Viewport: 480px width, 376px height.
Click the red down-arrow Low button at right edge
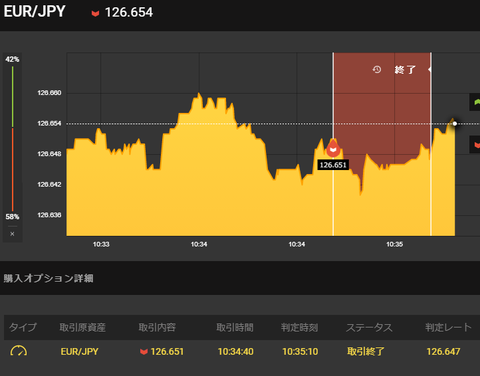click(475, 145)
